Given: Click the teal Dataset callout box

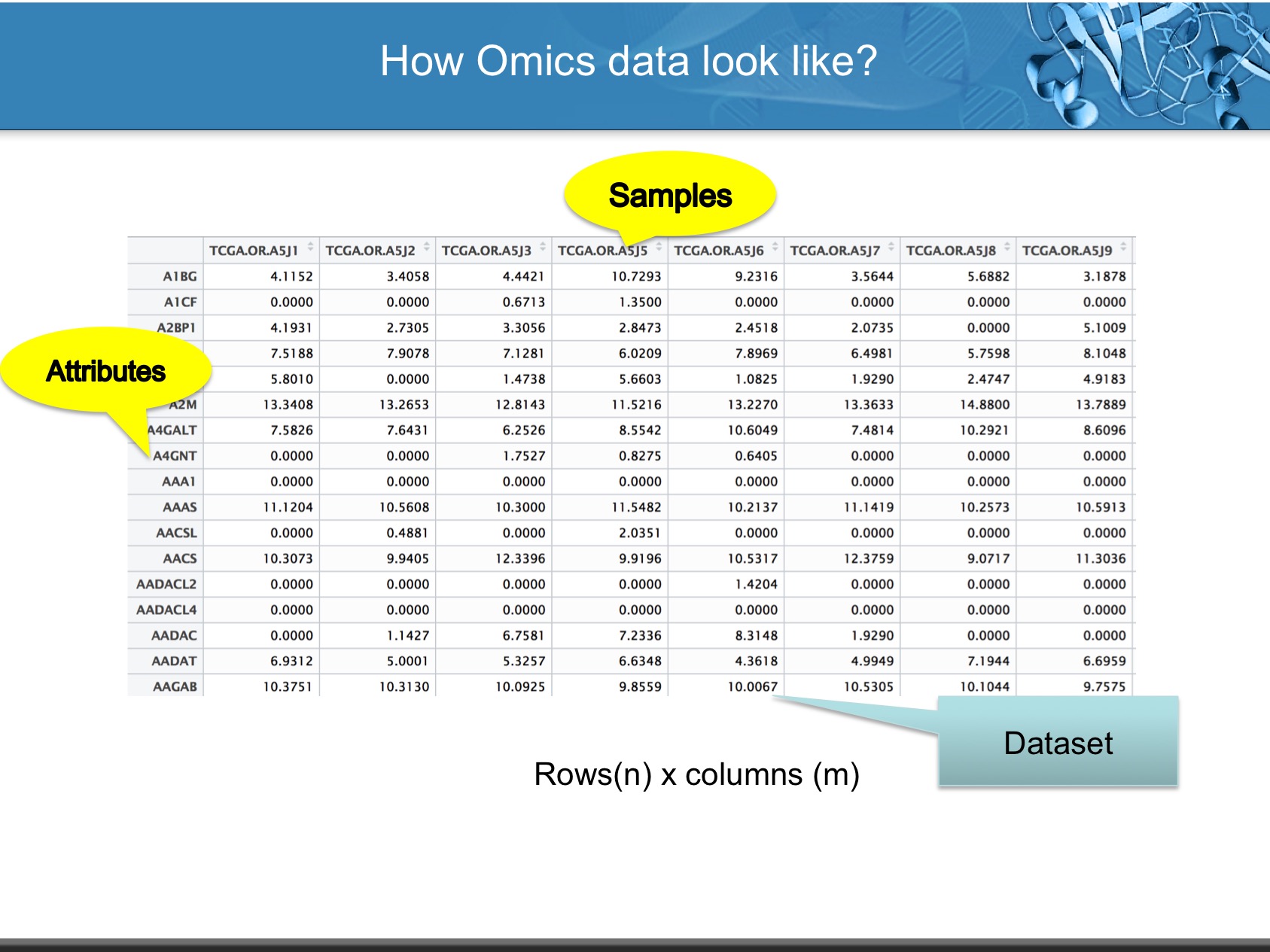Looking at the screenshot, I should point(1058,742).
